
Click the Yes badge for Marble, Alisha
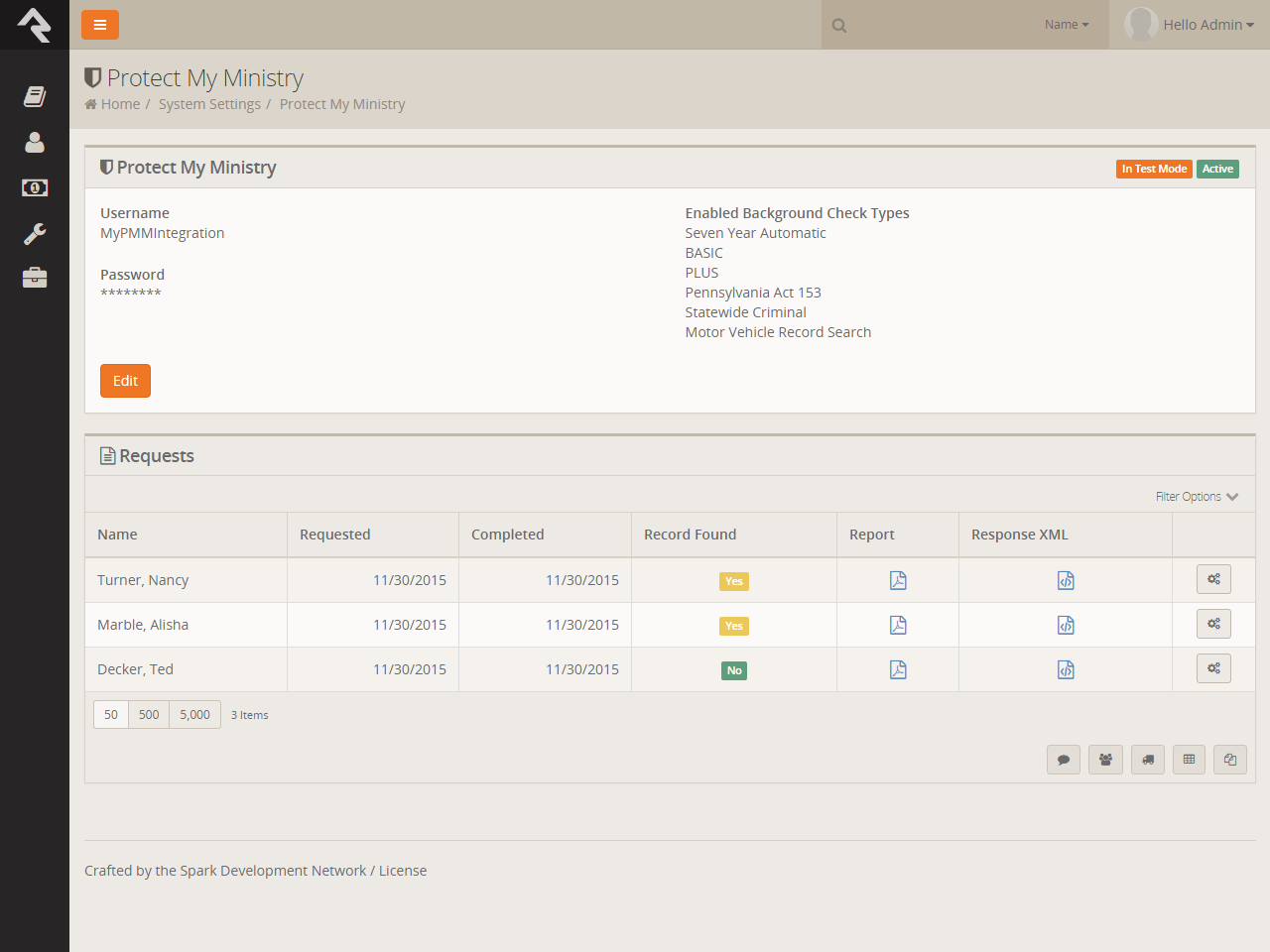(x=734, y=626)
